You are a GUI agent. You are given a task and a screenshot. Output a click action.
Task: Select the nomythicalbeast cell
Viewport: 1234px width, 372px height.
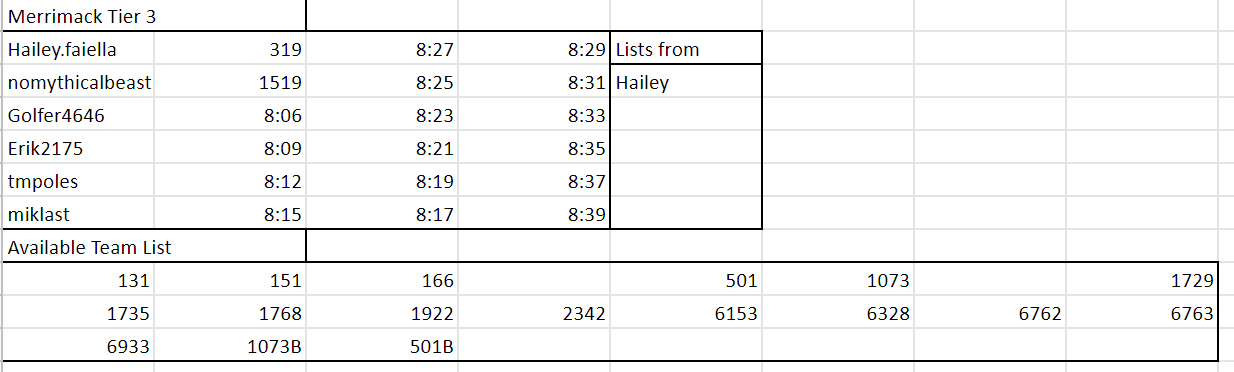point(78,82)
